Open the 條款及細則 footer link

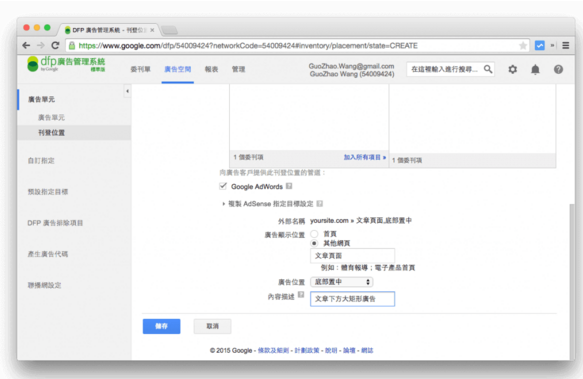coord(273,350)
